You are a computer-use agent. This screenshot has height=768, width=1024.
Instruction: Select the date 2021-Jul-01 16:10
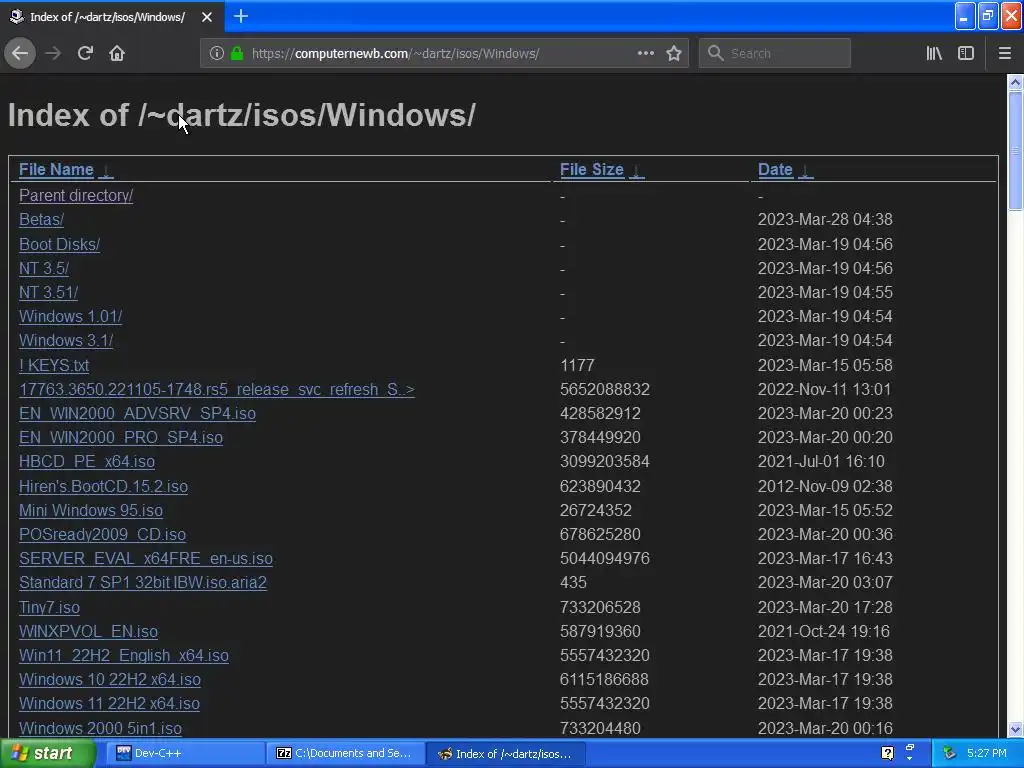coord(821,461)
